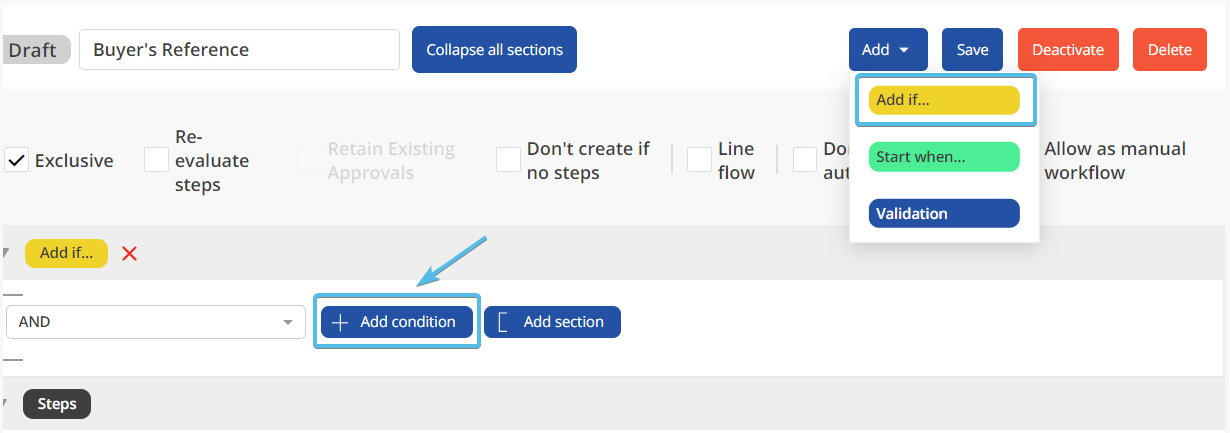Screen dimensions: 1230x433
Task: Open the Add dropdown button
Action: coord(887,50)
